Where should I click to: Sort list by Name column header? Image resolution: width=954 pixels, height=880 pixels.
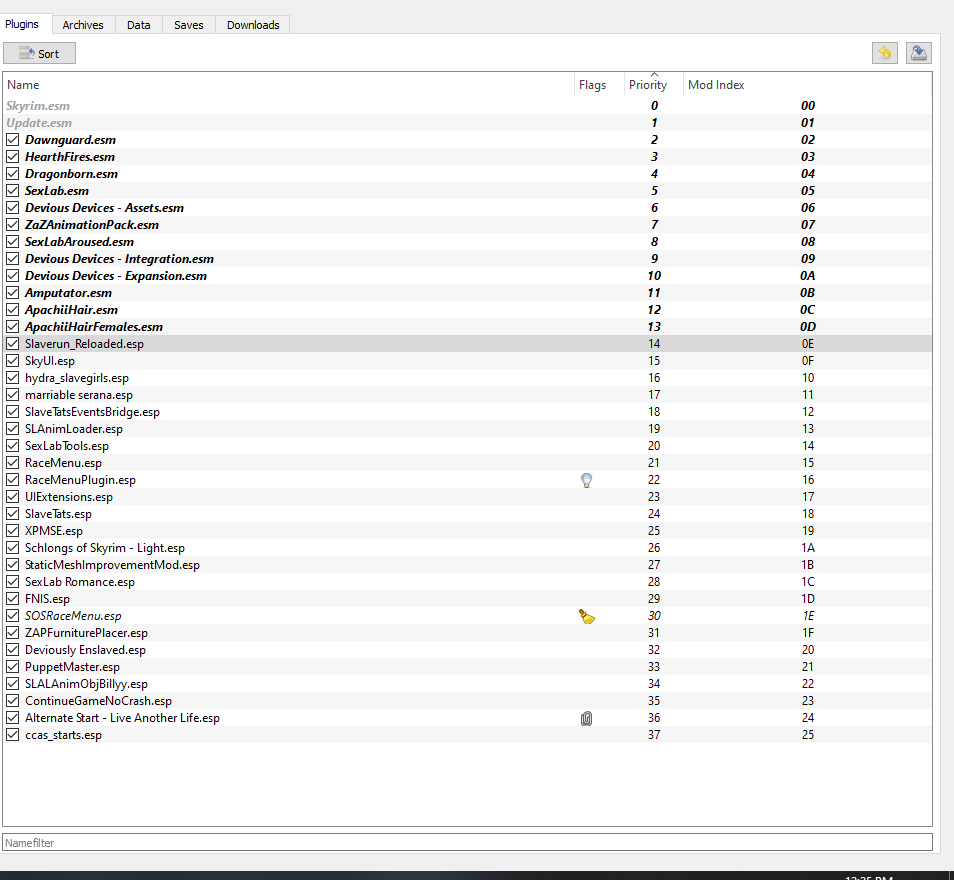pos(289,85)
